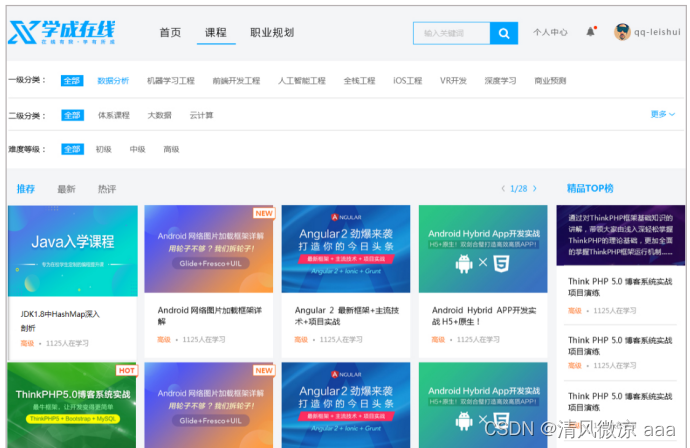The width and height of the screenshot is (690, 448).
Task: Open first Think PHP 5.0 TOP entry
Action: (620, 287)
